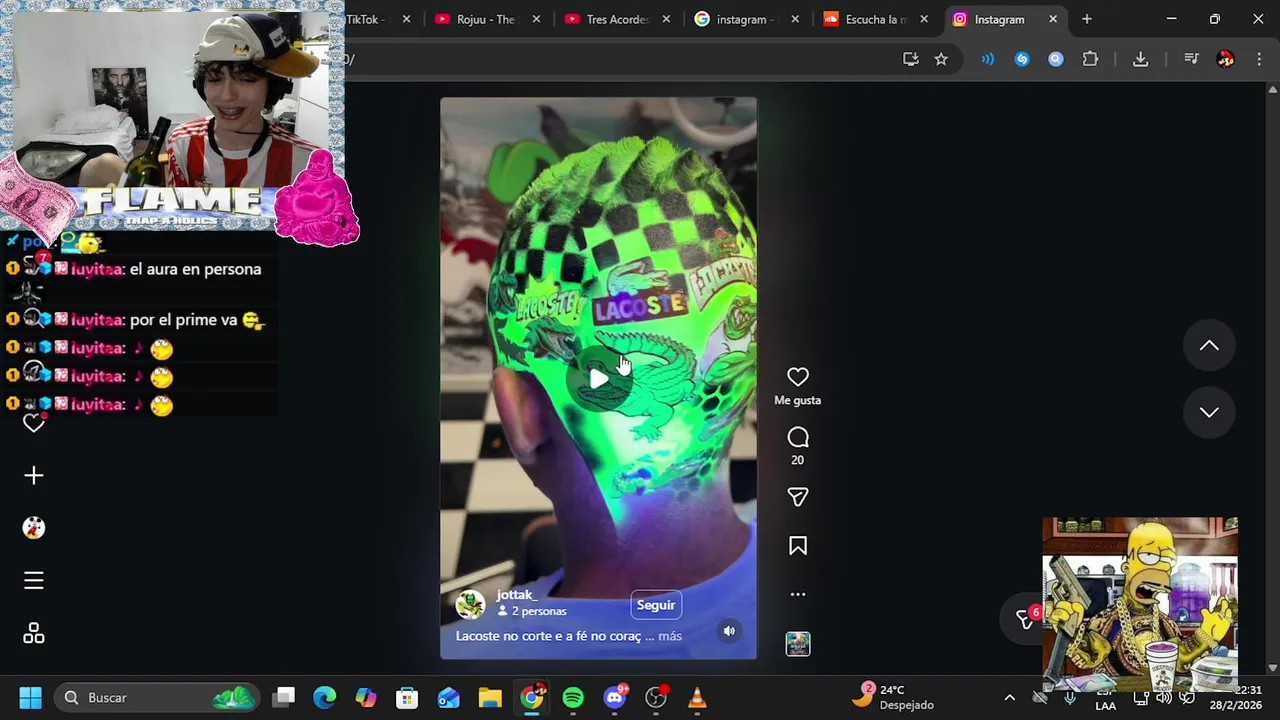Open the reel's audio thumbnail
Screen dimensions: 1280x720
797,644
